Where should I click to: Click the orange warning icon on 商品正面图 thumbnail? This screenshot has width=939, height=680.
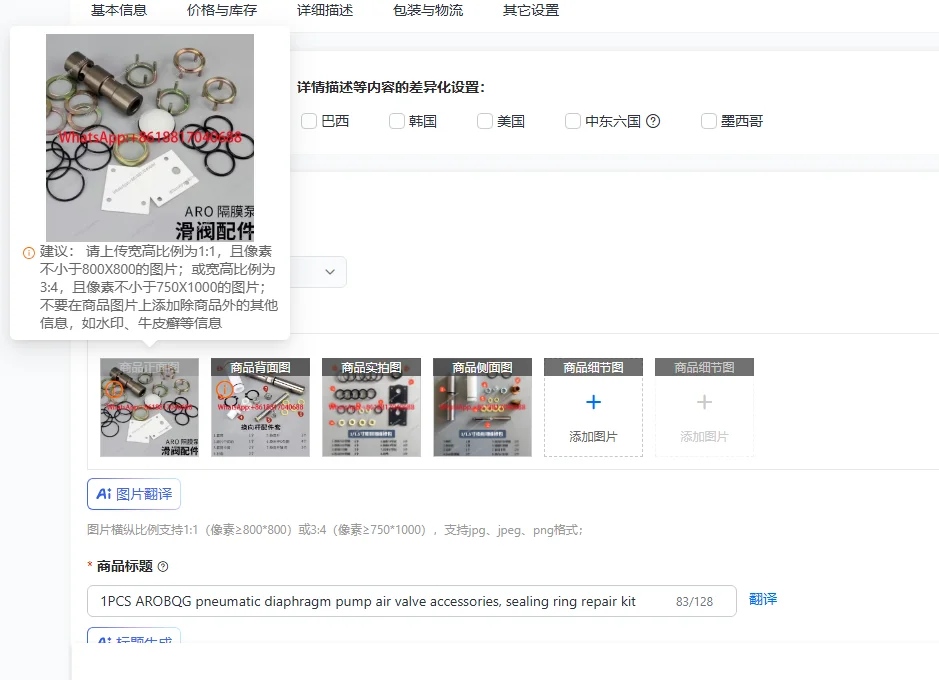click(x=114, y=390)
